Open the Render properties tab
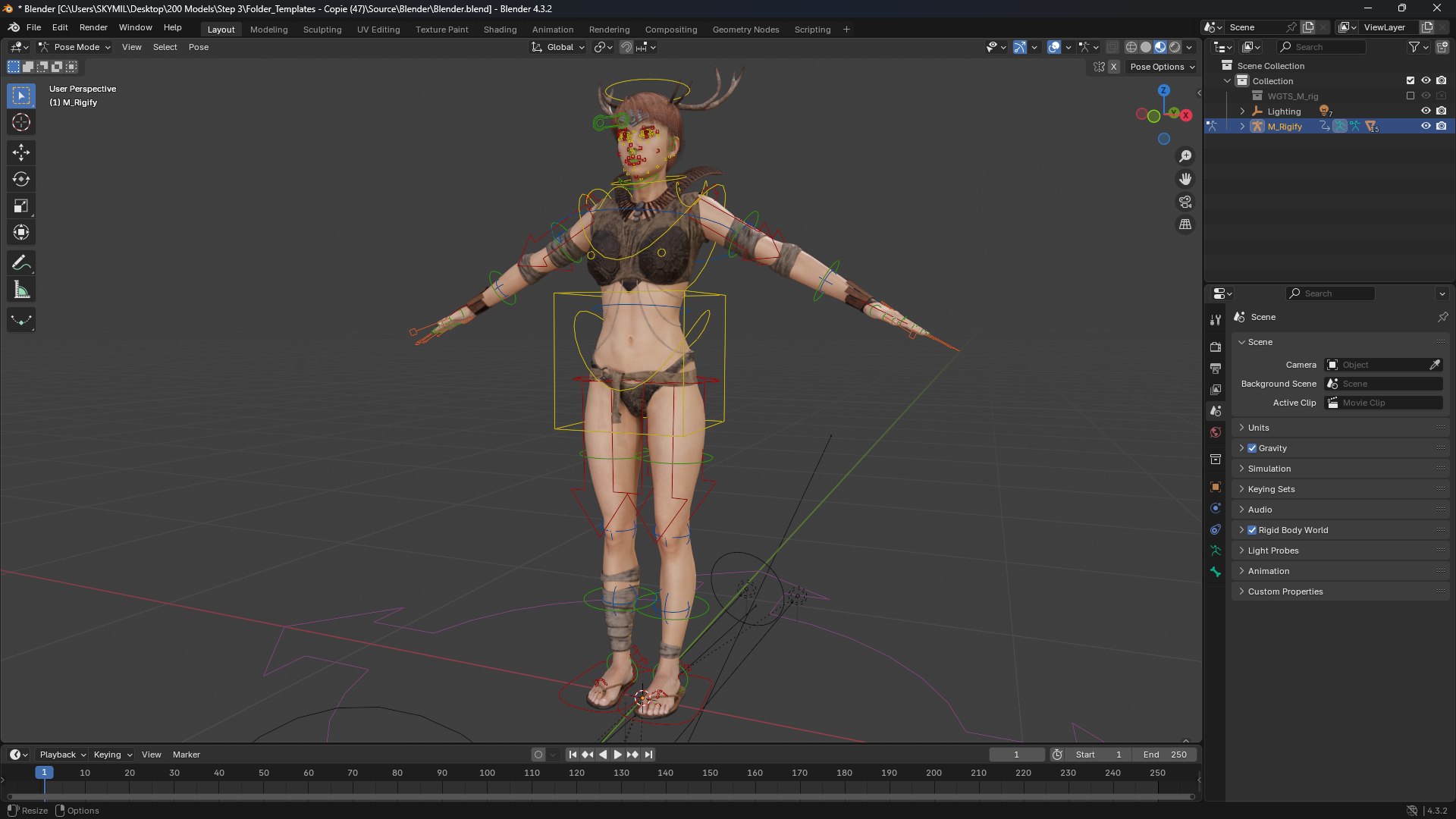The width and height of the screenshot is (1456, 819). point(1216,347)
